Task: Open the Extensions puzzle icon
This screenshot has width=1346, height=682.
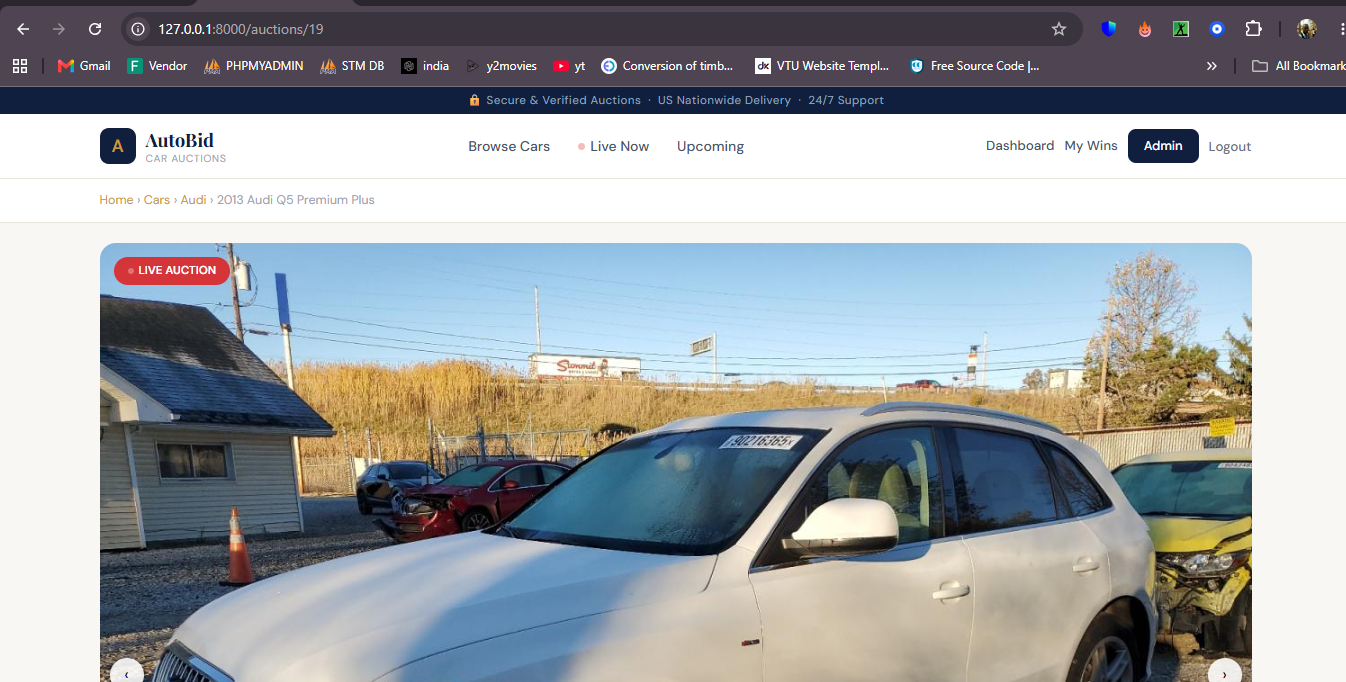Action: (1253, 29)
